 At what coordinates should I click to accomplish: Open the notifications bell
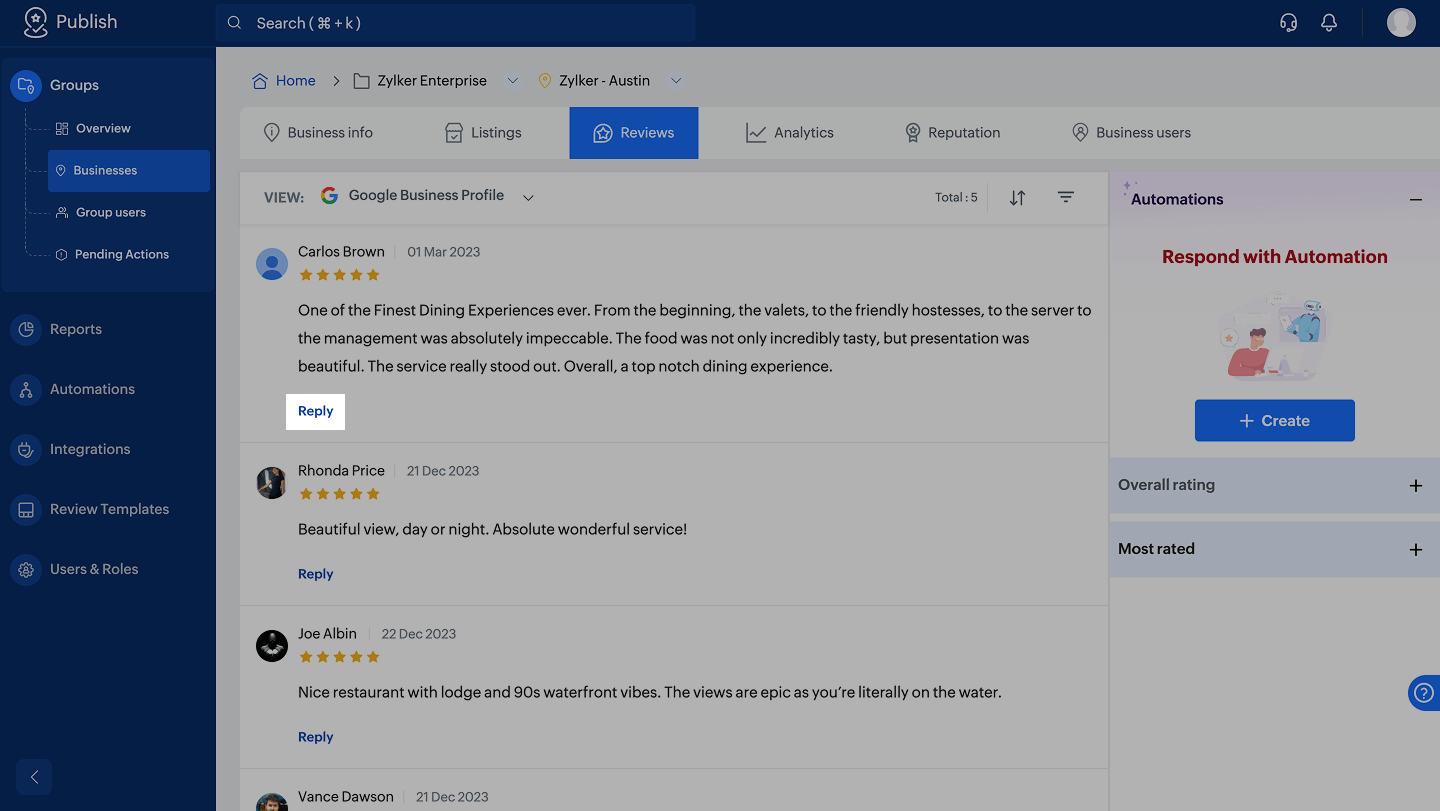point(1329,22)
